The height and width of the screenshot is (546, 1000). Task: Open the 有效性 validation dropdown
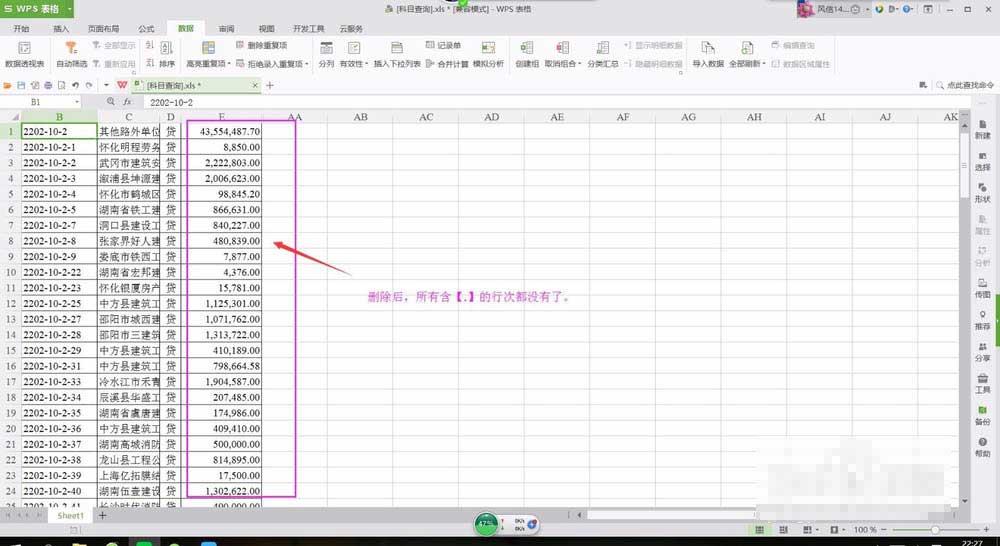tap(354, 63)
